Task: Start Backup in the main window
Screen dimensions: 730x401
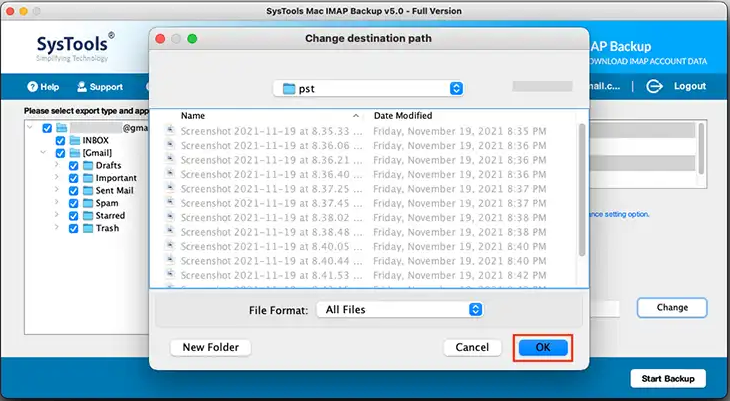Action: coord(668,379)
